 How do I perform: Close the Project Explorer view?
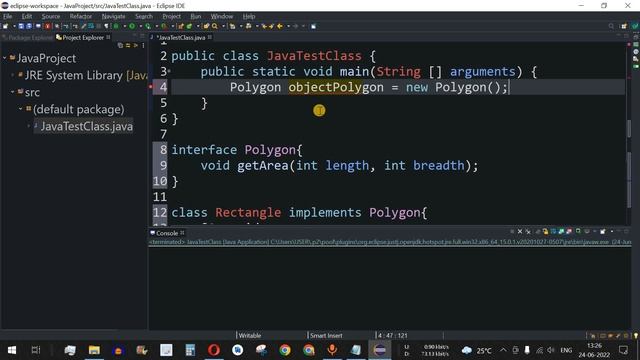[108, 37]
